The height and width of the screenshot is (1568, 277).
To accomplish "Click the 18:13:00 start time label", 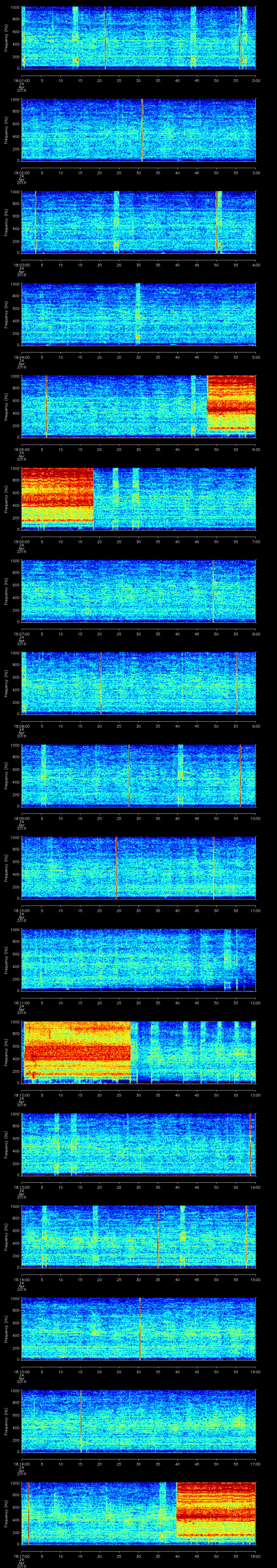I will pos(21,1187).
